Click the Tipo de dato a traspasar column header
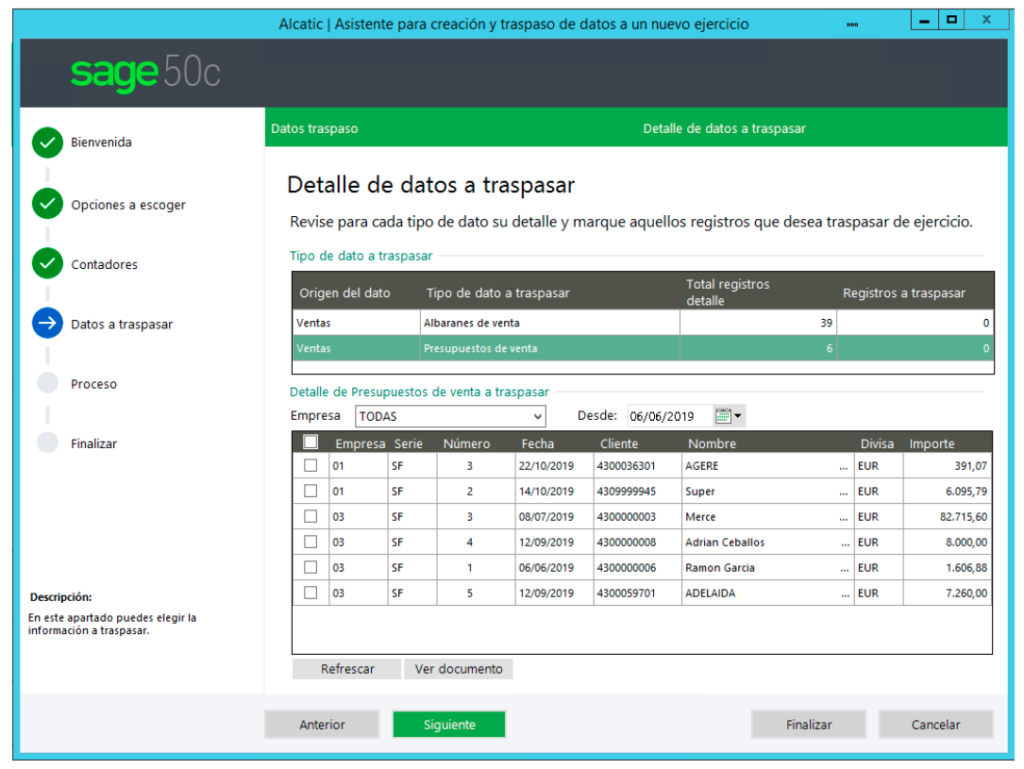The height and width of the screenshot is (769, 1024). point(498,293)
